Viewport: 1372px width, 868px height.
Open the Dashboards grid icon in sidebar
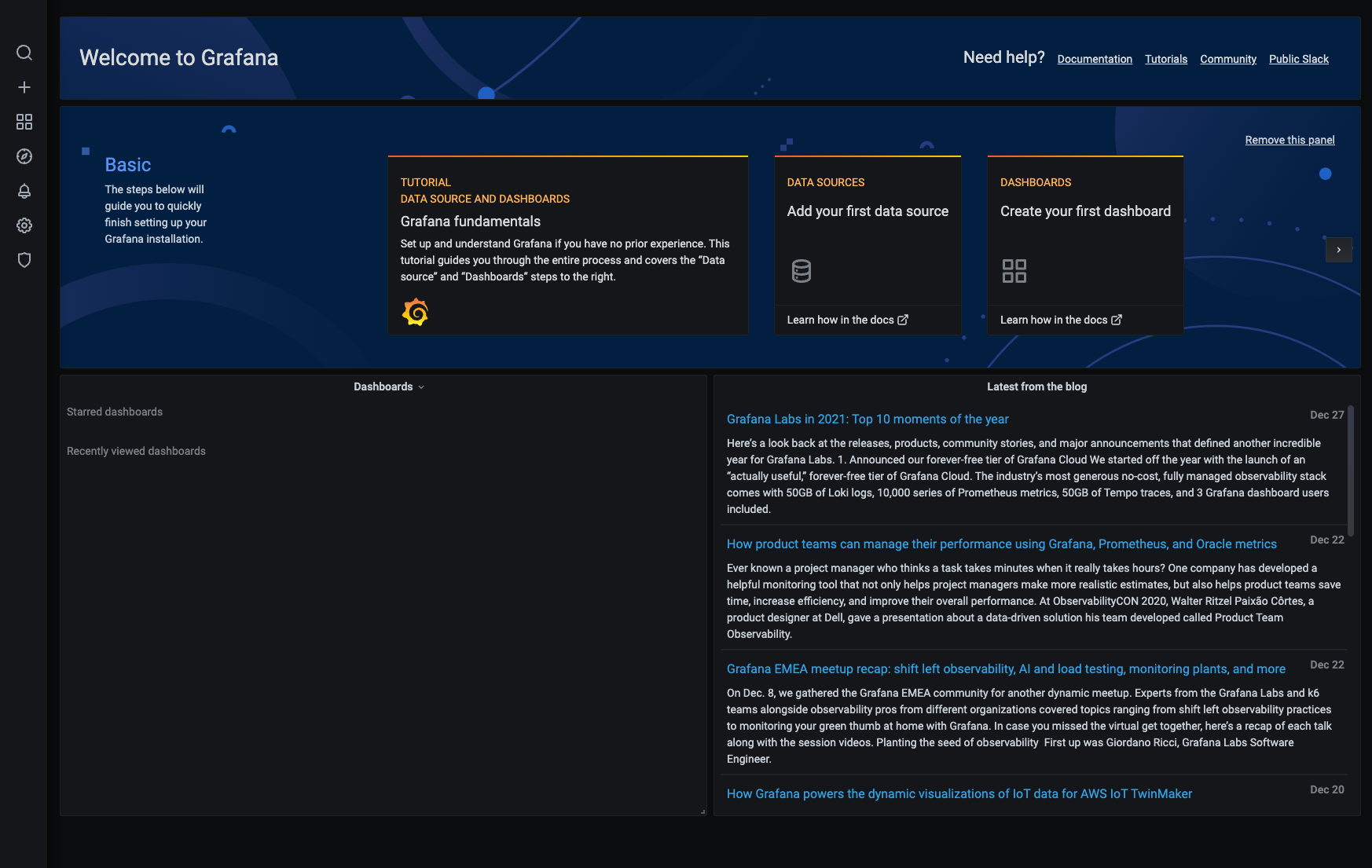pyautogui.click(x=24, y=122)
